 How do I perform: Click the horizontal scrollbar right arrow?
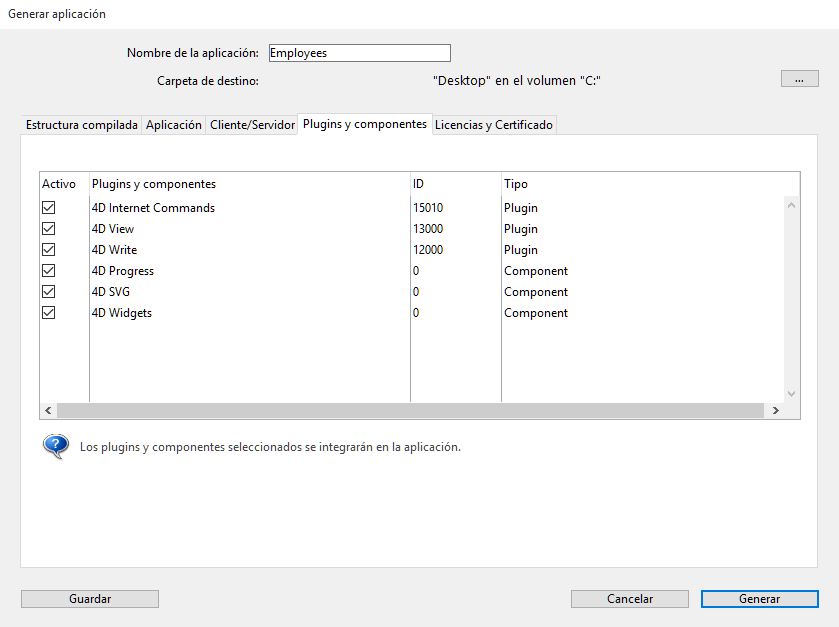pyautogui.click(x=774, y=411)
